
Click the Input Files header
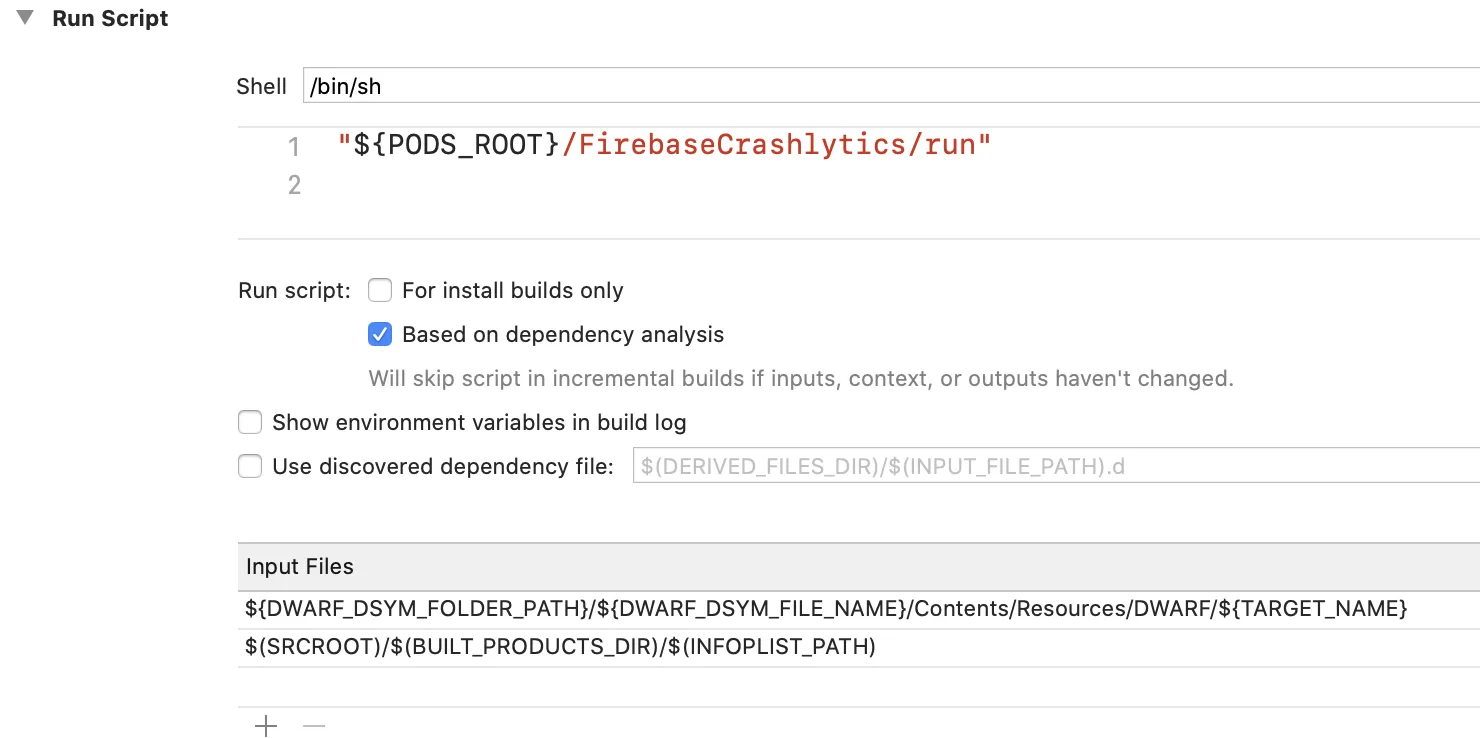click(x=859, y=566)
